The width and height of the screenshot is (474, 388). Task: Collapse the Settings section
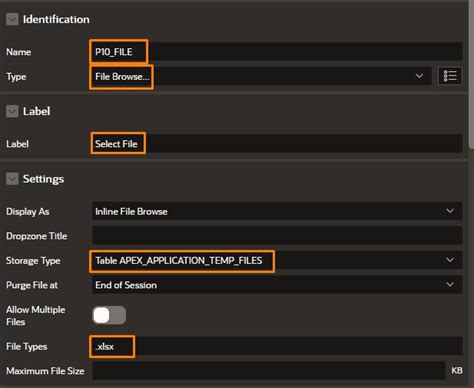click(x=12, y=179)
